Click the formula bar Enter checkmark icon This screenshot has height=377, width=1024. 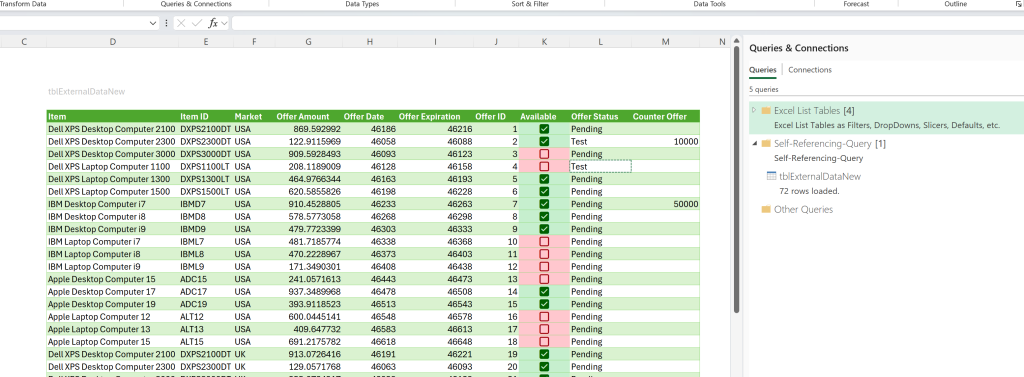point(197,24)
